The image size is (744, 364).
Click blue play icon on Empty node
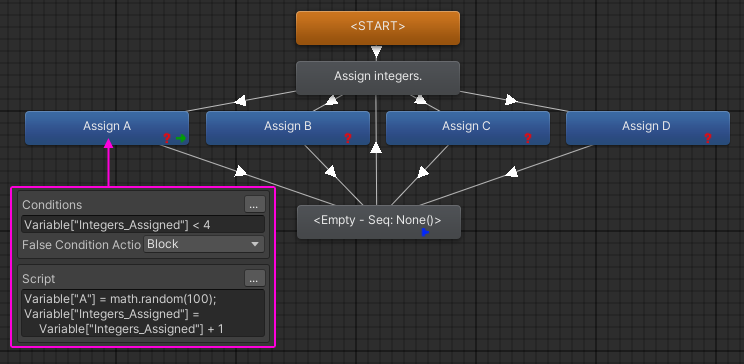click(425, 232)
